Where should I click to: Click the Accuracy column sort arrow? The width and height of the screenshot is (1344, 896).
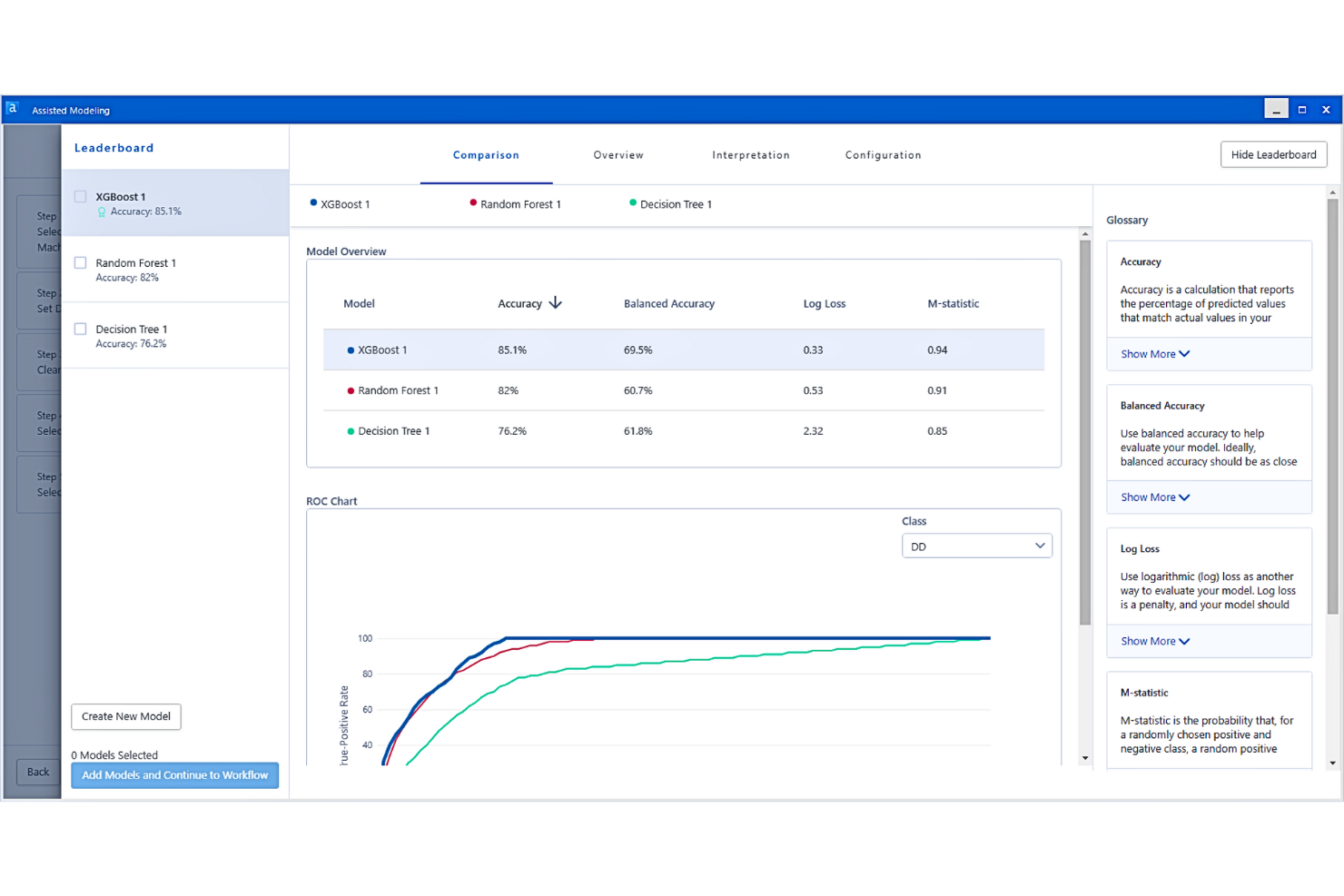pyautogui.click(x=555, y=303)
